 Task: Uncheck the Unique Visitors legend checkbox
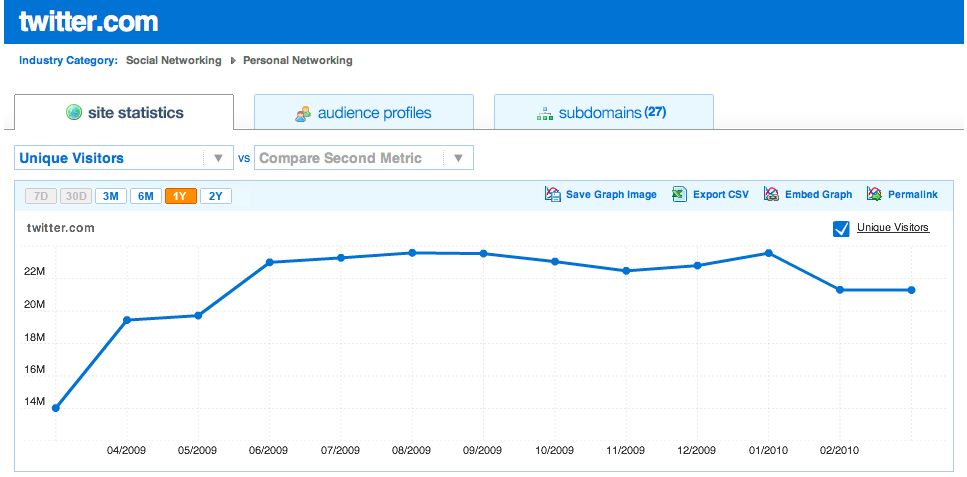[x=841, y=229]
